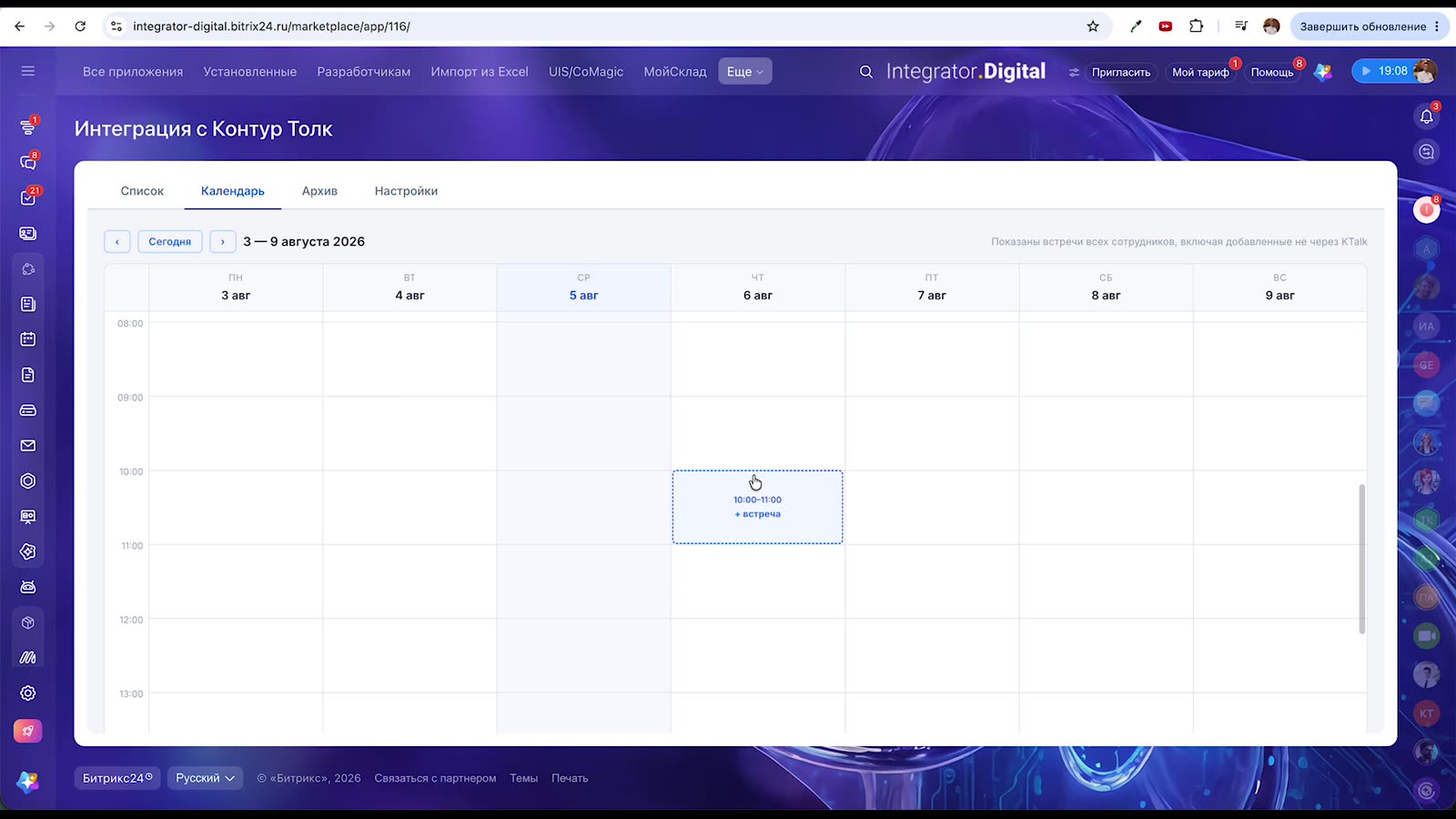Start the 19:08 timer play button
1456x819 pixels.
click(1366, 71)
